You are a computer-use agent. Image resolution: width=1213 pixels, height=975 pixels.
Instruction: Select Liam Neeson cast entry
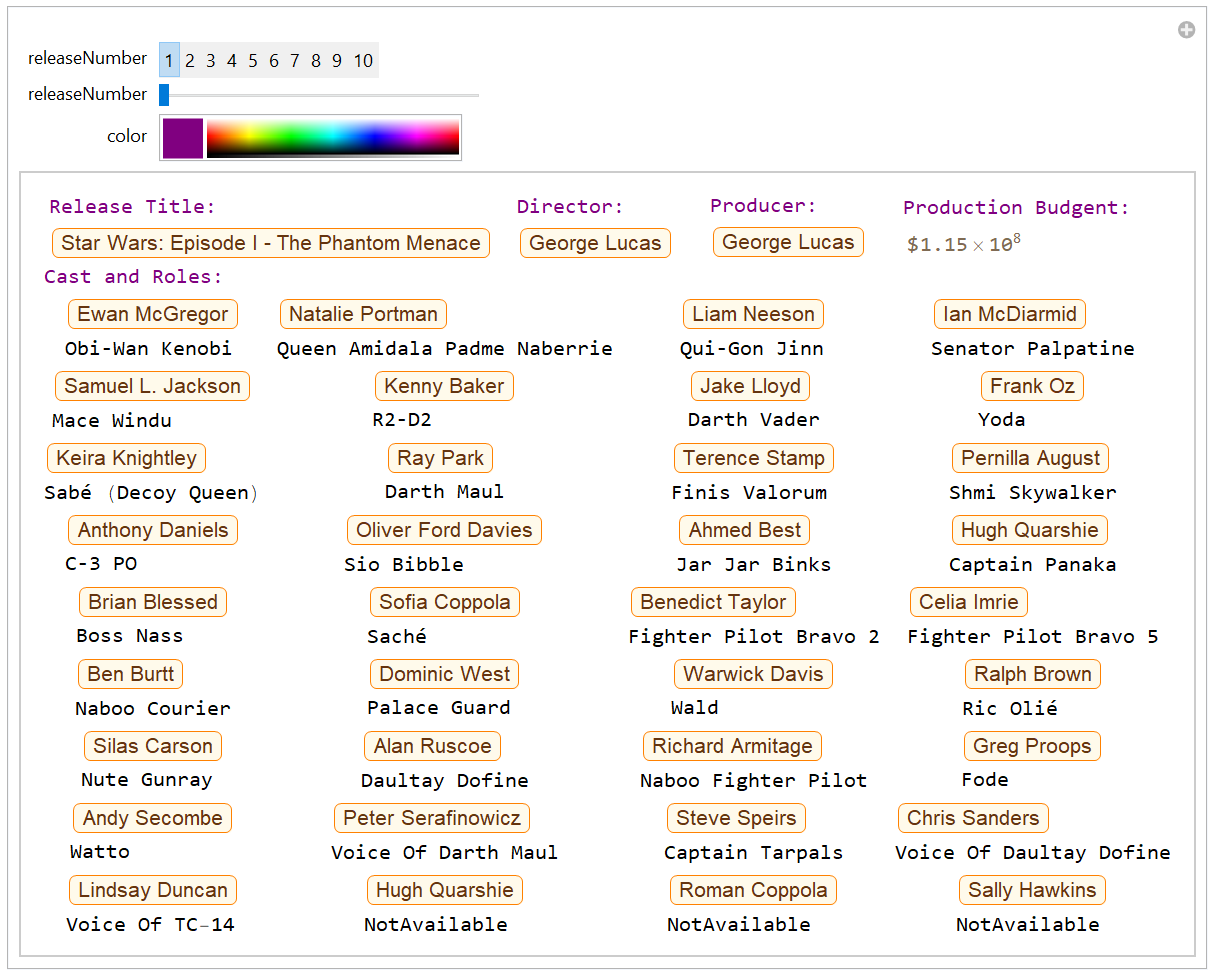coord(753,314)
